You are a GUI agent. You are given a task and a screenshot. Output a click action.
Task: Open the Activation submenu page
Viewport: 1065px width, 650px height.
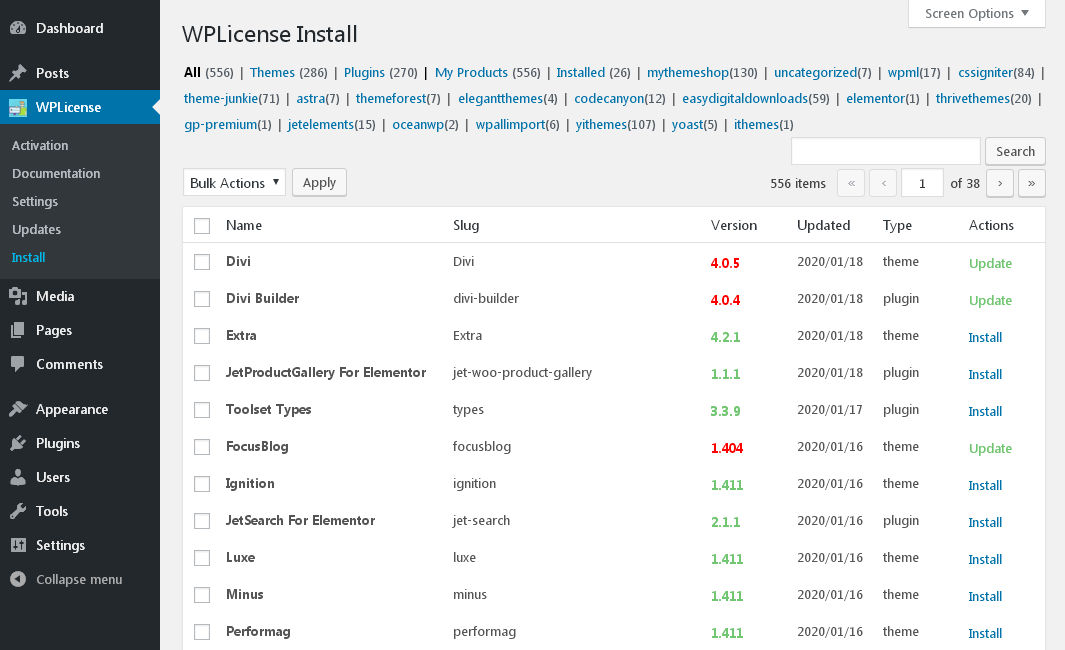click(x=40, y=145)
